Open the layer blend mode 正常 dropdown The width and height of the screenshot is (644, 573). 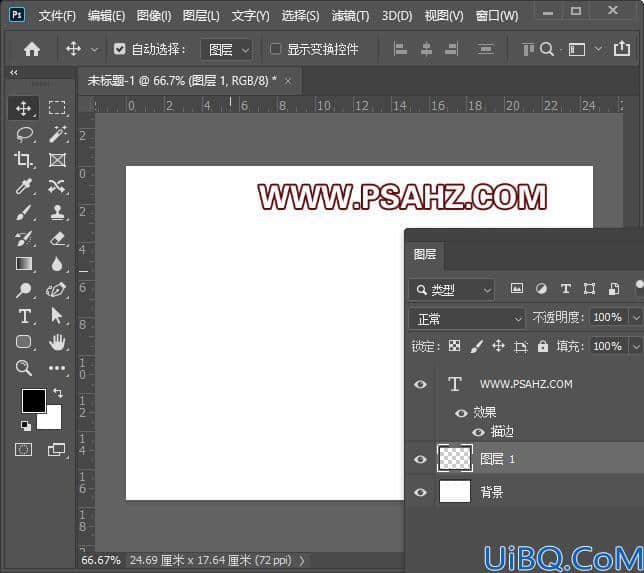(467, 319)
